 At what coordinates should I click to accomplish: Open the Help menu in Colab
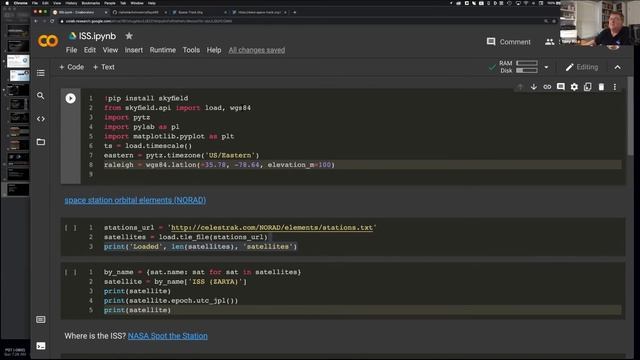coord(214,50)
